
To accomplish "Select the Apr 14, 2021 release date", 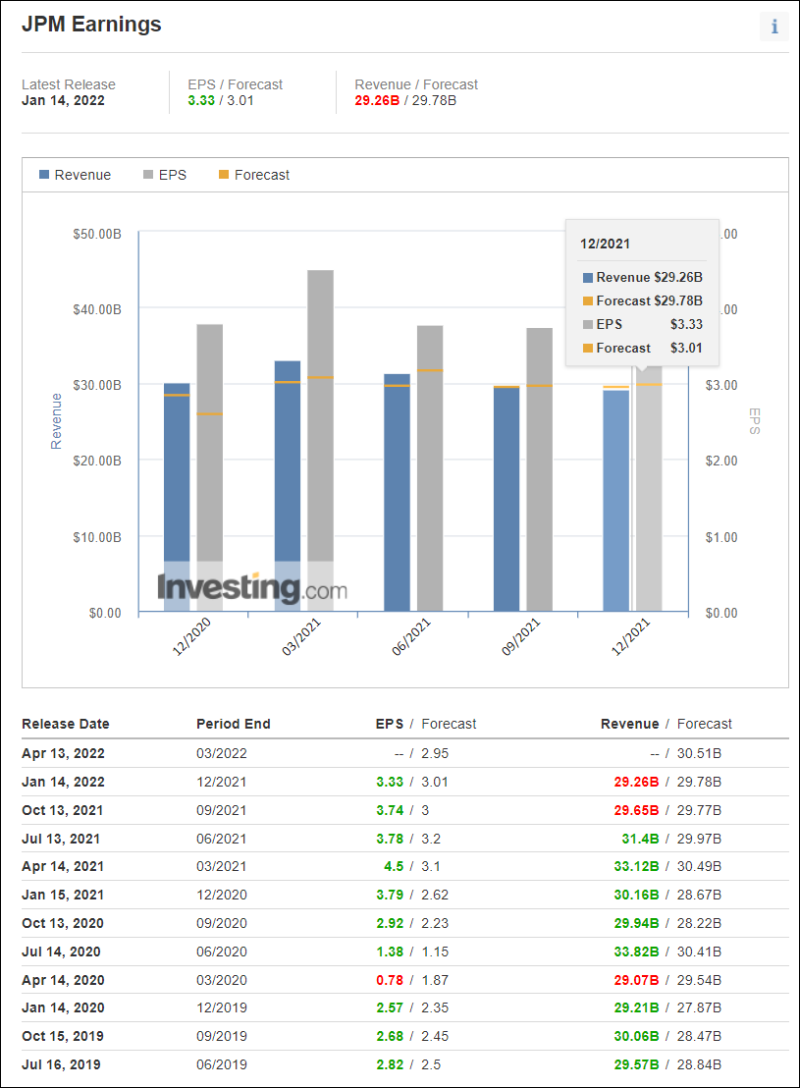I will [x=63, y=867].
